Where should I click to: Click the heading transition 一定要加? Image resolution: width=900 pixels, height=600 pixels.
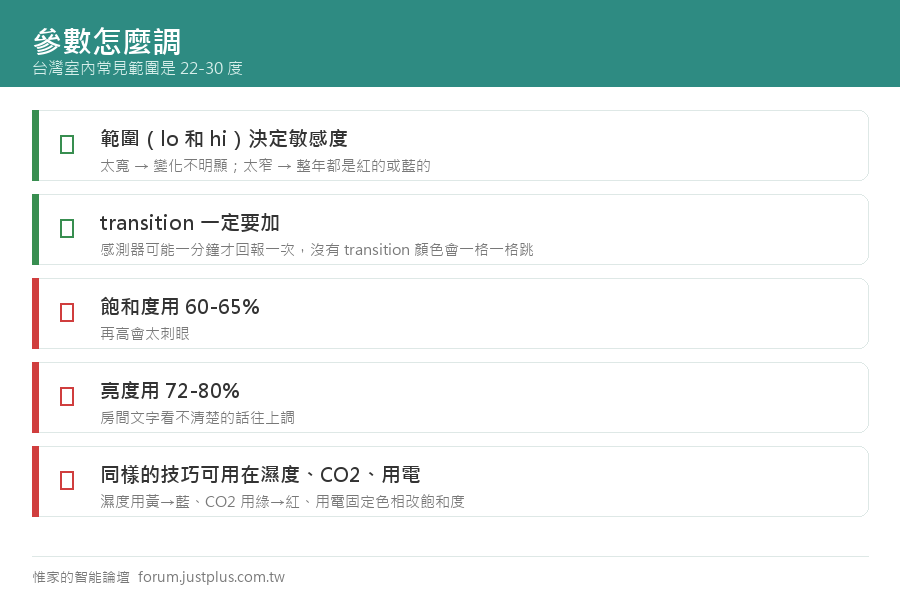pyautogui.click(x=189, y=223)
